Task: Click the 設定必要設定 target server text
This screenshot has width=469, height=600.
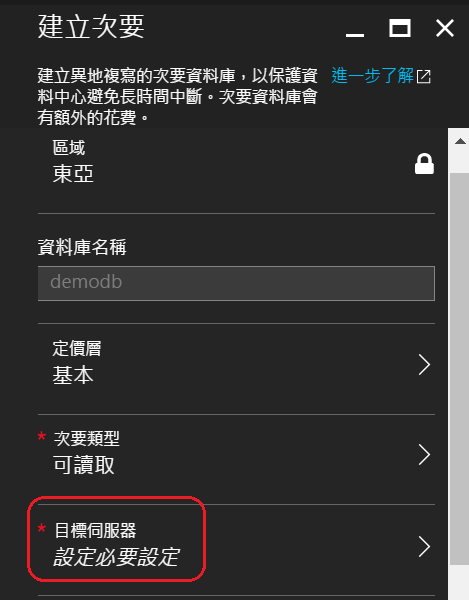Action: pyautogui.click(x=116, y=557)
